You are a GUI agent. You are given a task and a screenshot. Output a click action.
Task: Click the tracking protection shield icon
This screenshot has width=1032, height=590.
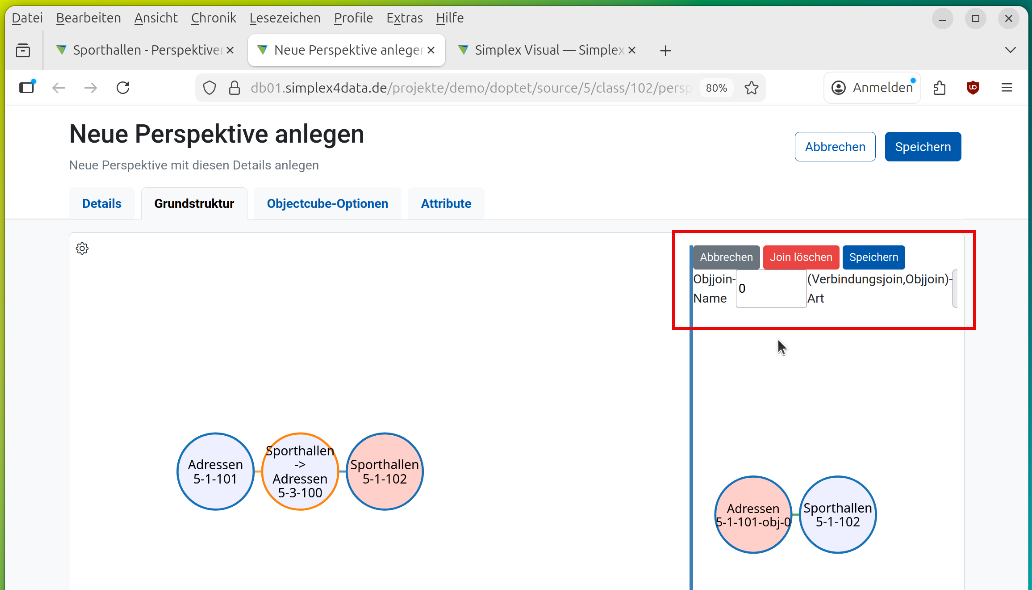tap(209, 88)
